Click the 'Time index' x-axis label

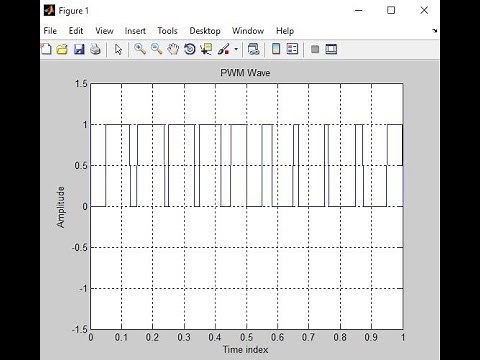[x=246, y=349]
